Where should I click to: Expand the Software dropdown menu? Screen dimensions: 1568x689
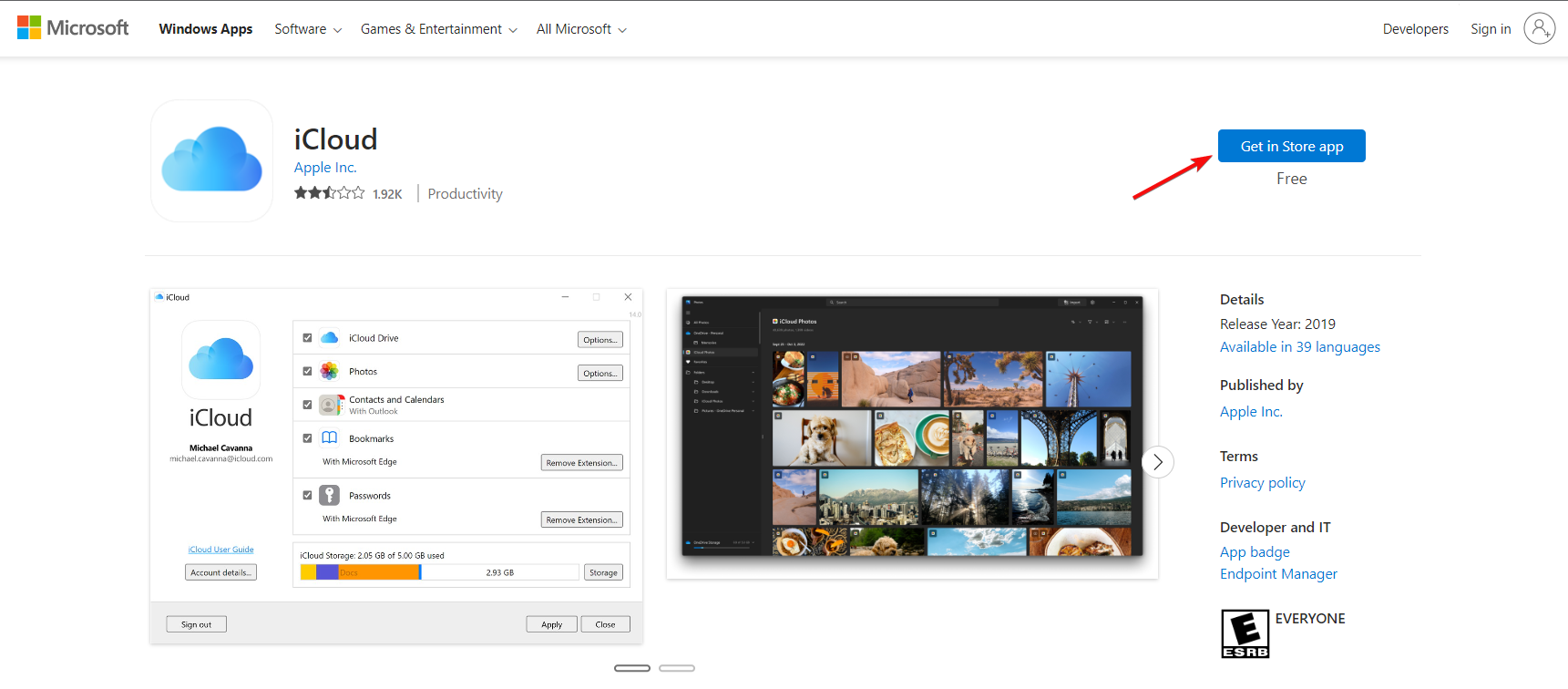[308, 29]
